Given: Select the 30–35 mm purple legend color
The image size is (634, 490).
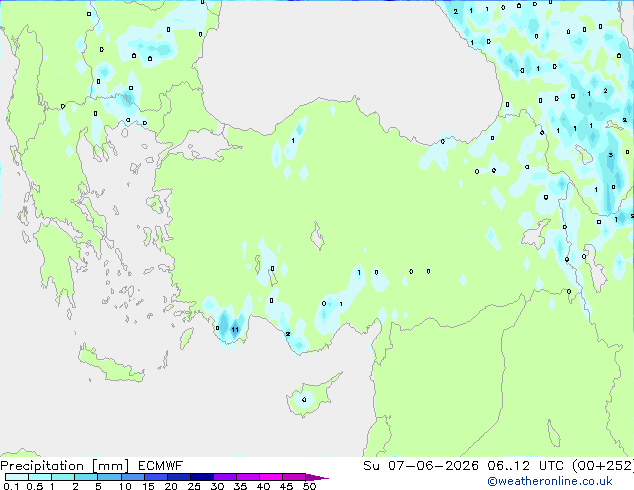Looking at the screenshot, I should (225, 477).
